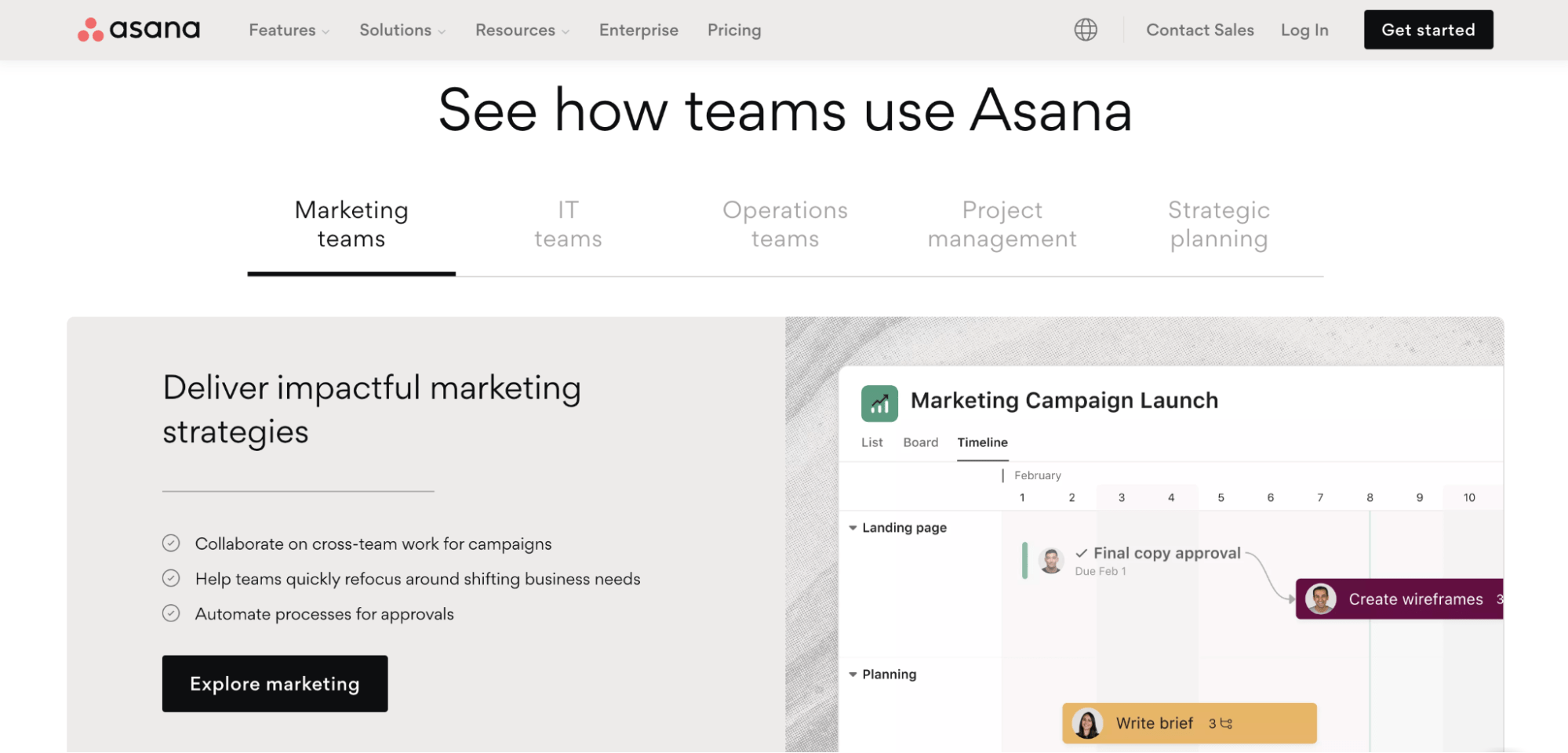Switch to the Operations teams tab
1568x753 pixels.
[785, 224]
